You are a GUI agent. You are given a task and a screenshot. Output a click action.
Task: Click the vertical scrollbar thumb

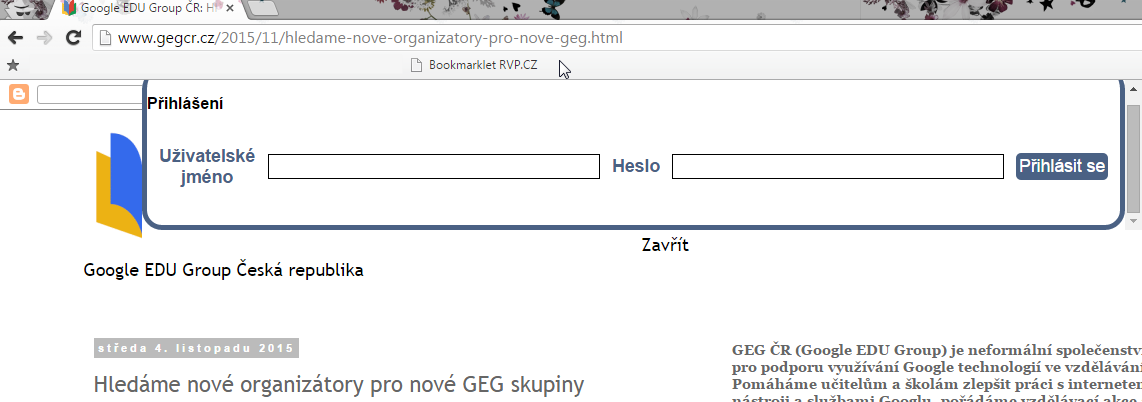(x=1133, y=157)
